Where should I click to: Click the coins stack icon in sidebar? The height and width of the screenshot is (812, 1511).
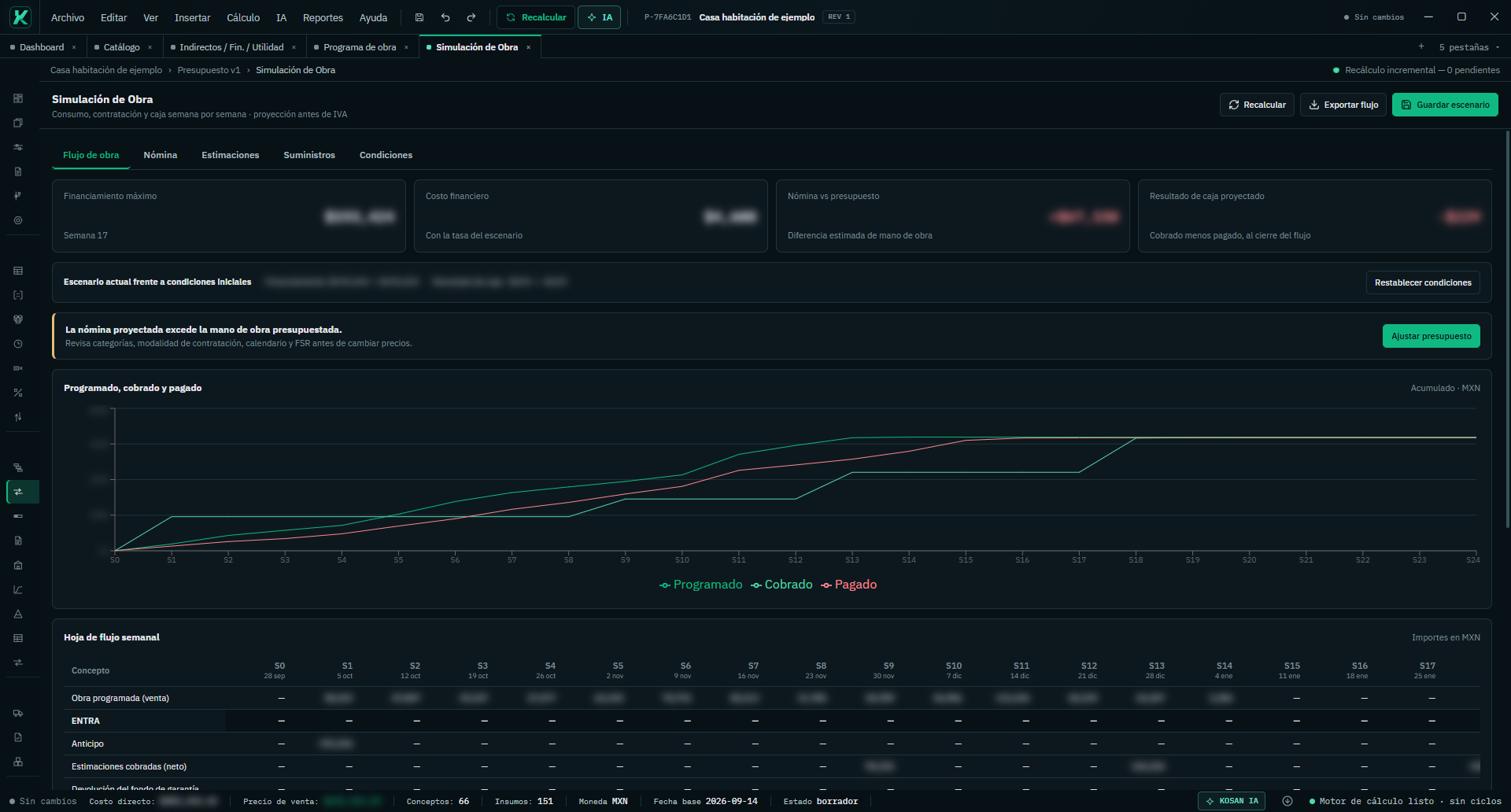click(18, 319)
